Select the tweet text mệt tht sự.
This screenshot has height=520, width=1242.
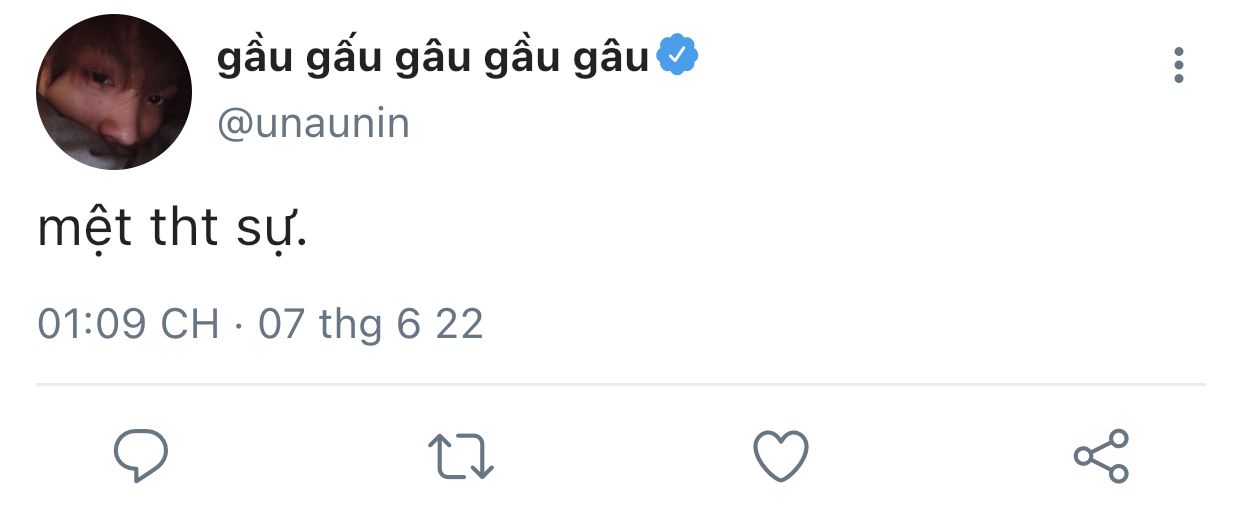tap(171, 229)
